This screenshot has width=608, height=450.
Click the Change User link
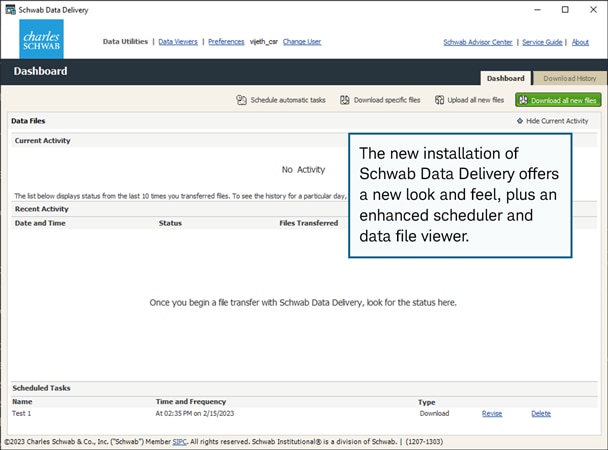302,41
